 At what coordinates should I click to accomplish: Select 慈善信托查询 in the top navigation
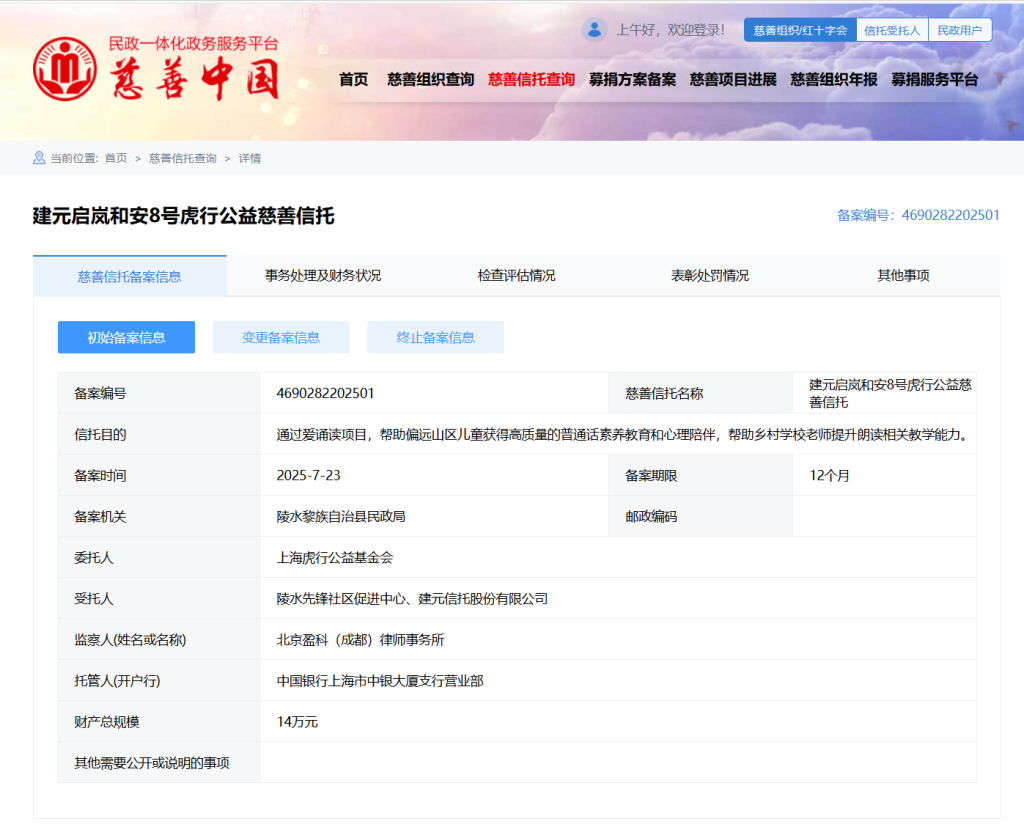coord(531,80)
